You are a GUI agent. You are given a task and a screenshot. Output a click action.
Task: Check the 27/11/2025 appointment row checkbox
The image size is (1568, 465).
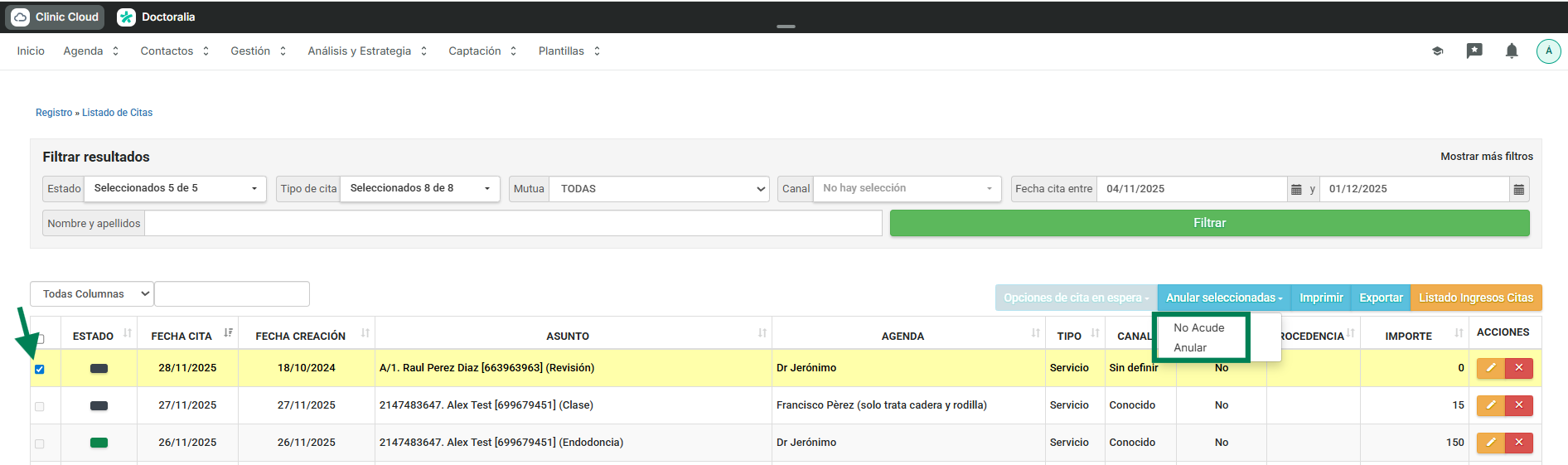tap(40, 406)
